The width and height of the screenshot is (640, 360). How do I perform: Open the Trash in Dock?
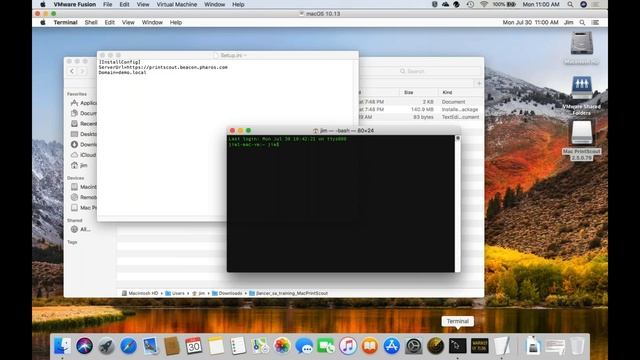tap(577, 346)
